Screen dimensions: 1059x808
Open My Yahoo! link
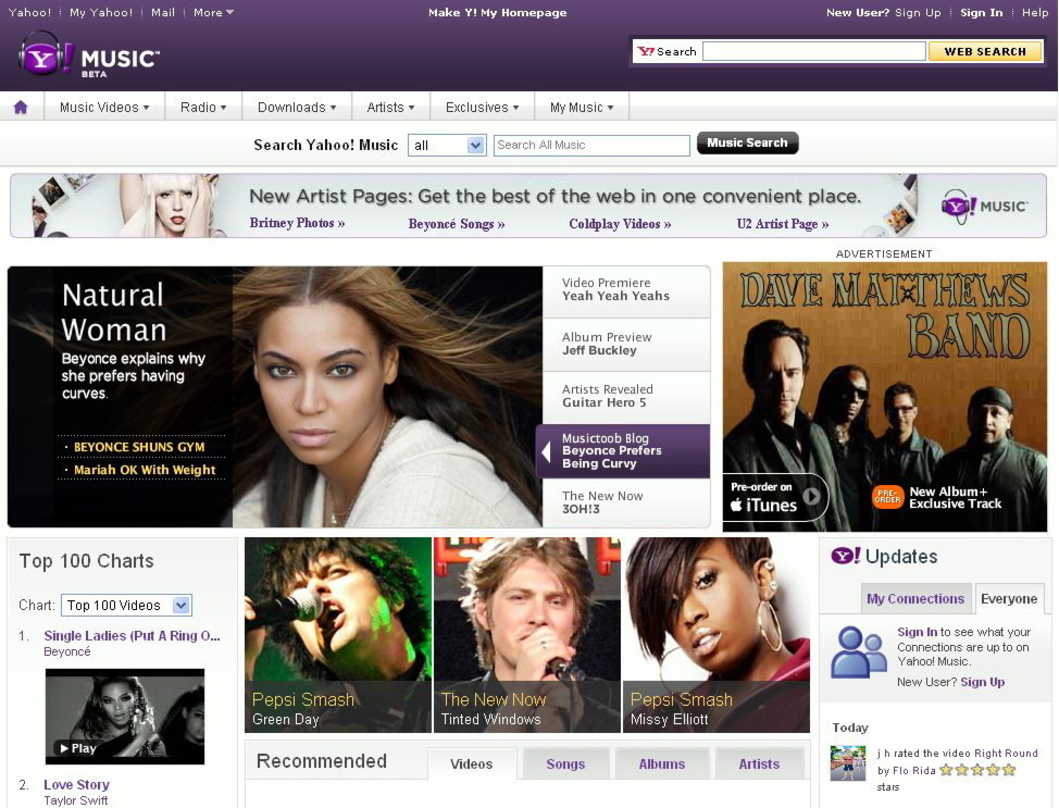[101, 12]
